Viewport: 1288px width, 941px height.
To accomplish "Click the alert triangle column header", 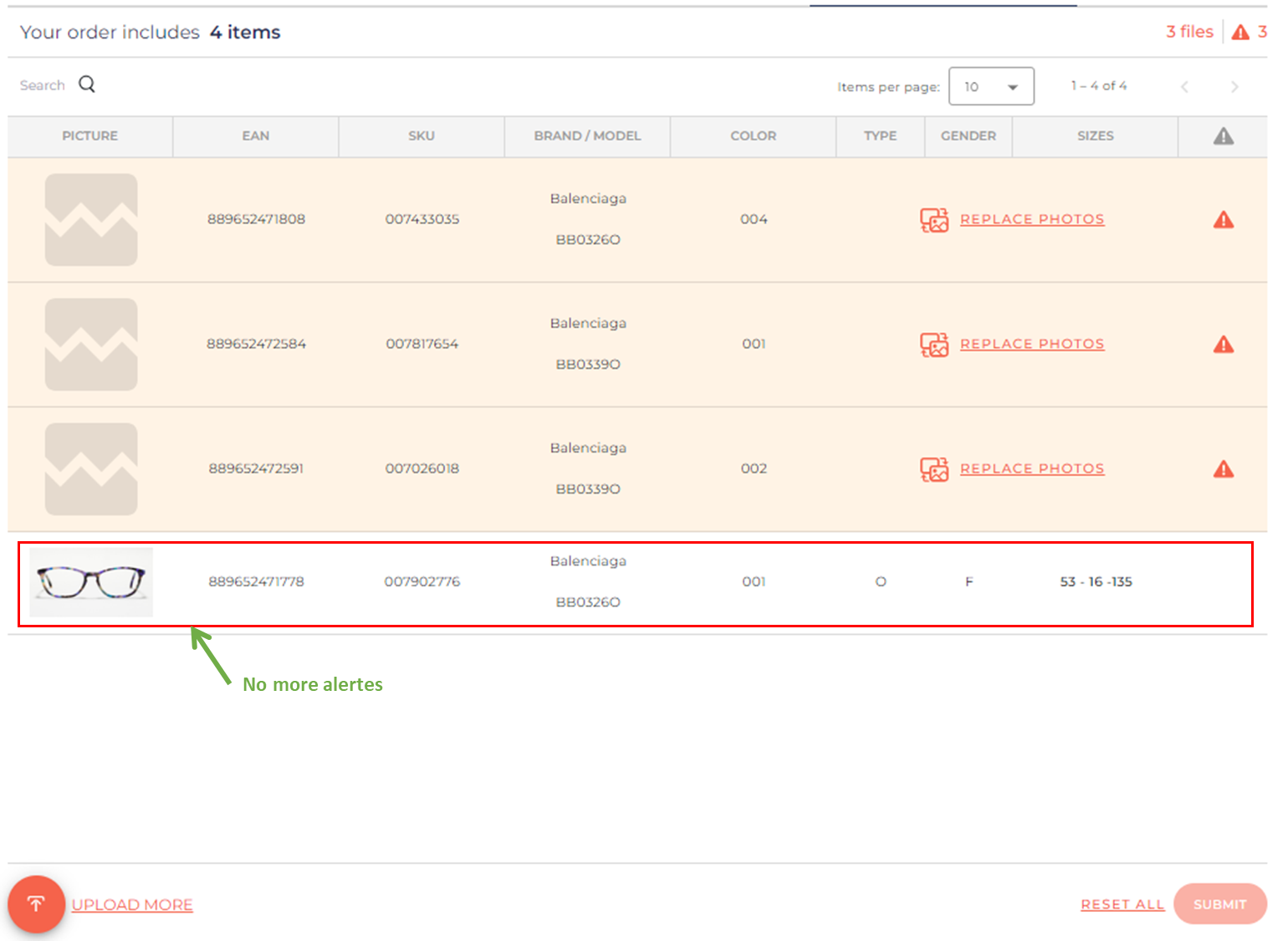I will point(1223,136).
